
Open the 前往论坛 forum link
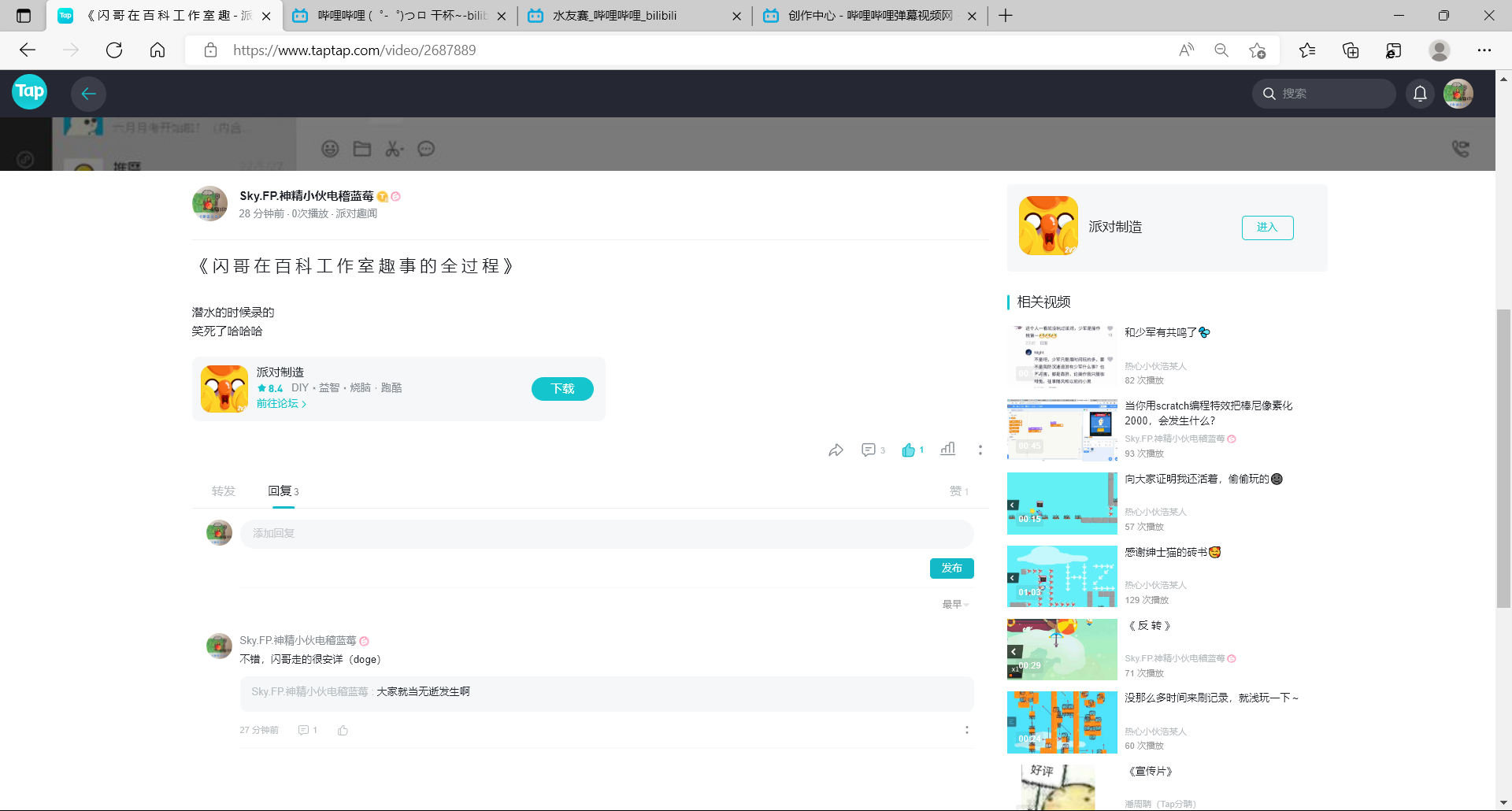click(x=281, y=404)
